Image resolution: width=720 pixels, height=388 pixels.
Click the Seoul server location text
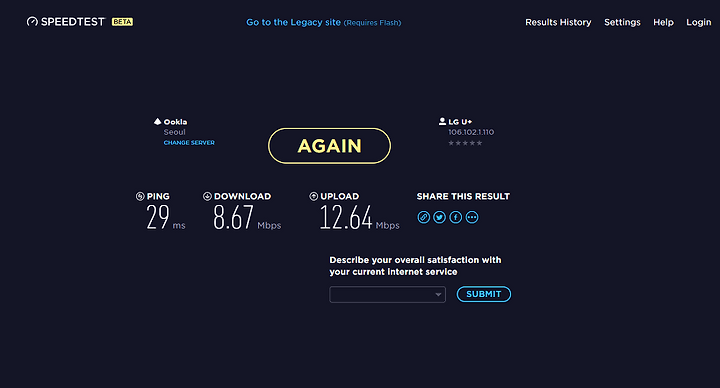tap(174, 132)
